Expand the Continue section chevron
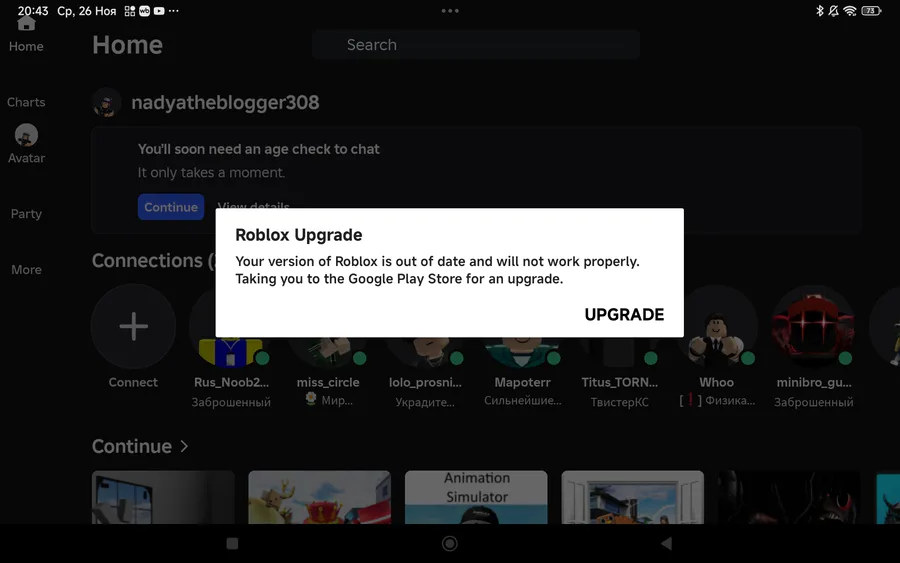 (x=184, y=446)
